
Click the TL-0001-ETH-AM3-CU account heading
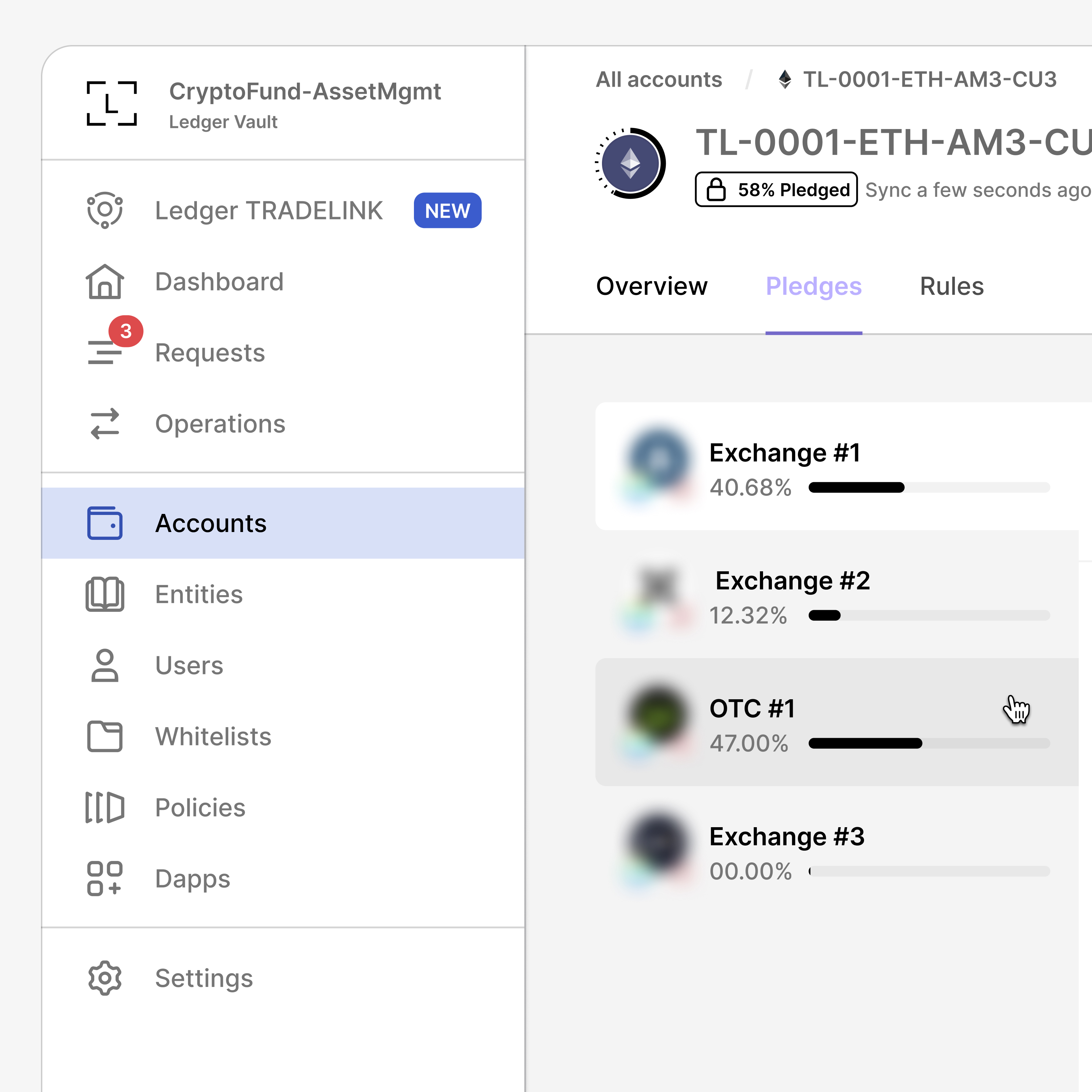[894, 142]
